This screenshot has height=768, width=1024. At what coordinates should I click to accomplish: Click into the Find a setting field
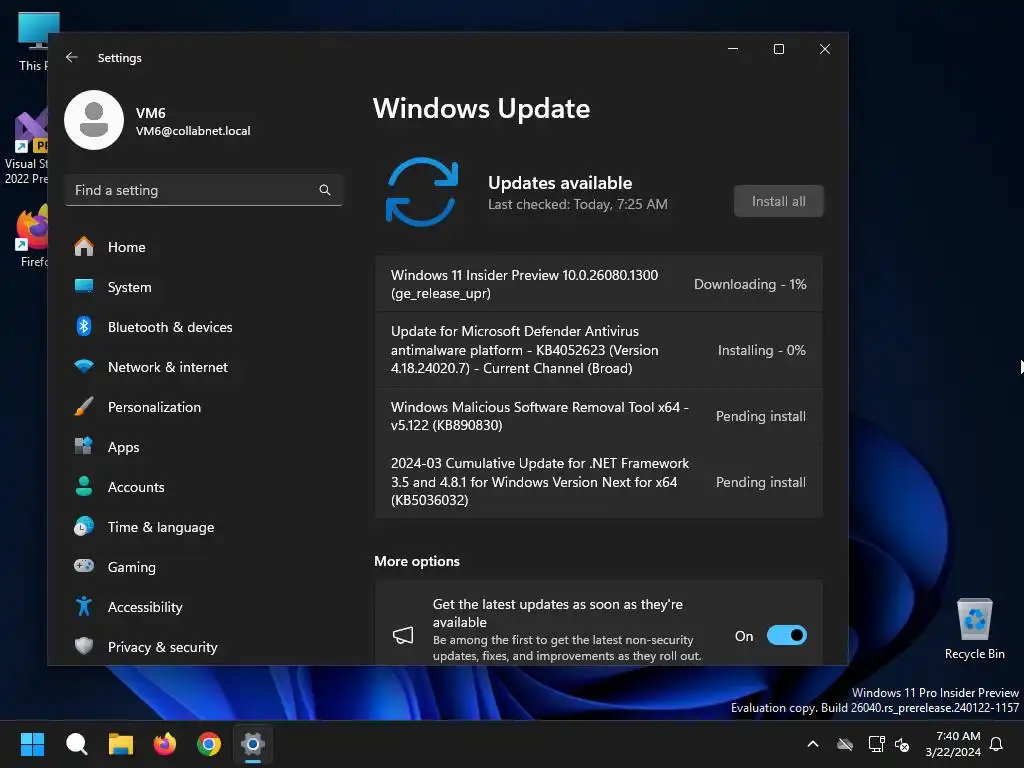pos(204,190)
